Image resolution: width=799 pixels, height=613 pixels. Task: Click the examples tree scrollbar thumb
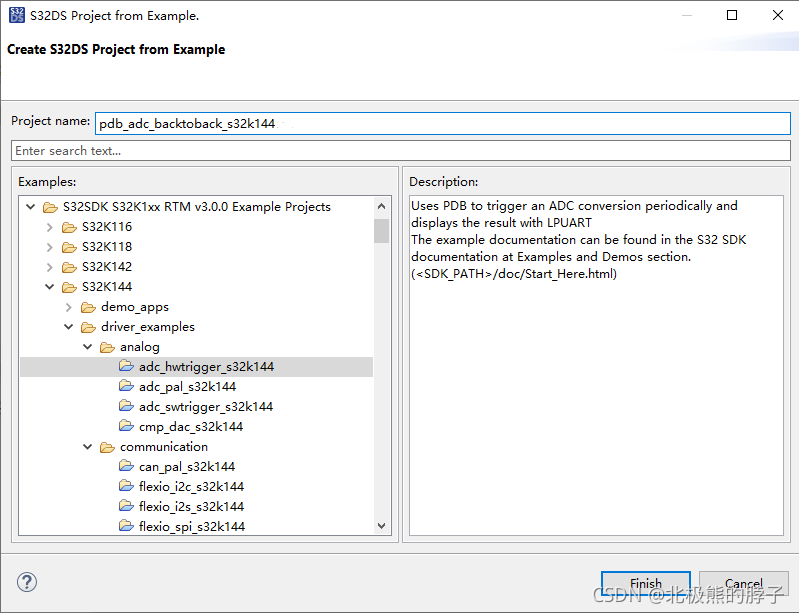[x=381, y=231]
